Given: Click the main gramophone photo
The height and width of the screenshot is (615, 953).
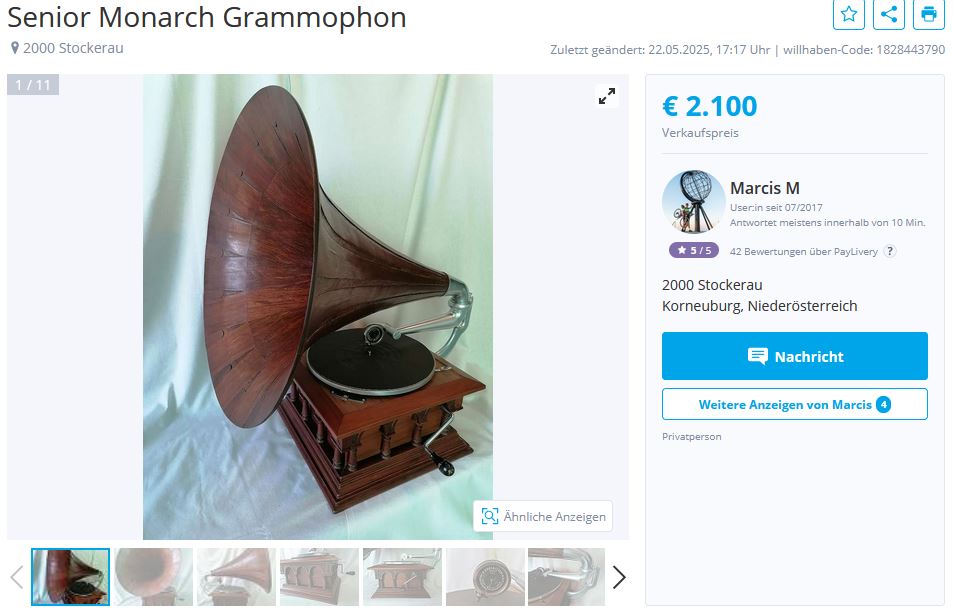Looking at the screenshot, I should tap(318, 307).
